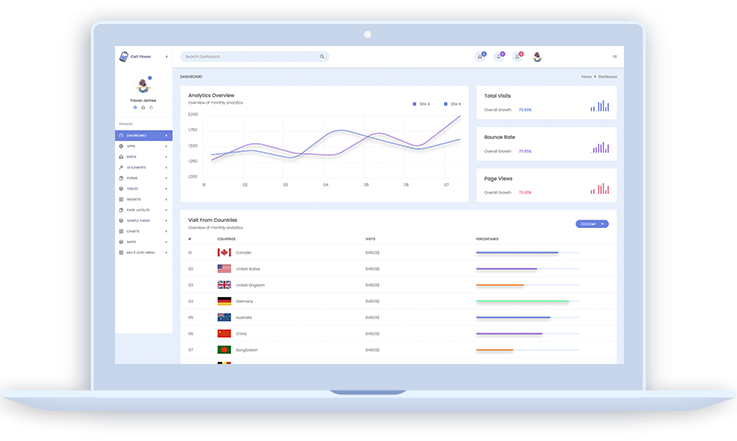The height and width of the screenshot is (441, 737).
Task: Expand the Multi Level Menu item
Action: click(x=142, y=252)
